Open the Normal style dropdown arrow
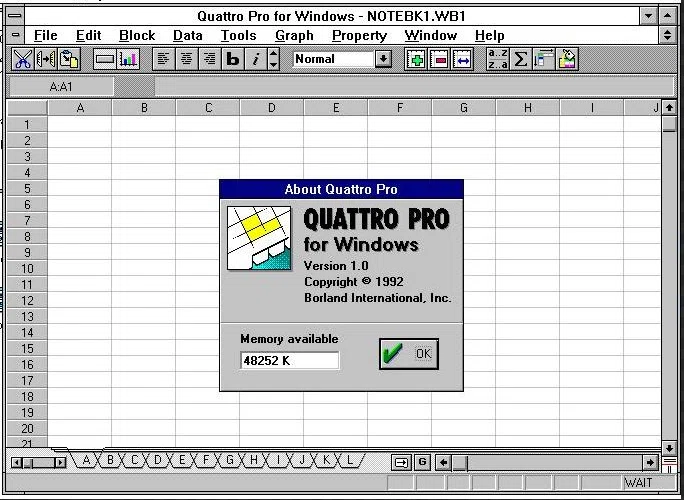This screenshot has width=684, height=500. point(383,59)
